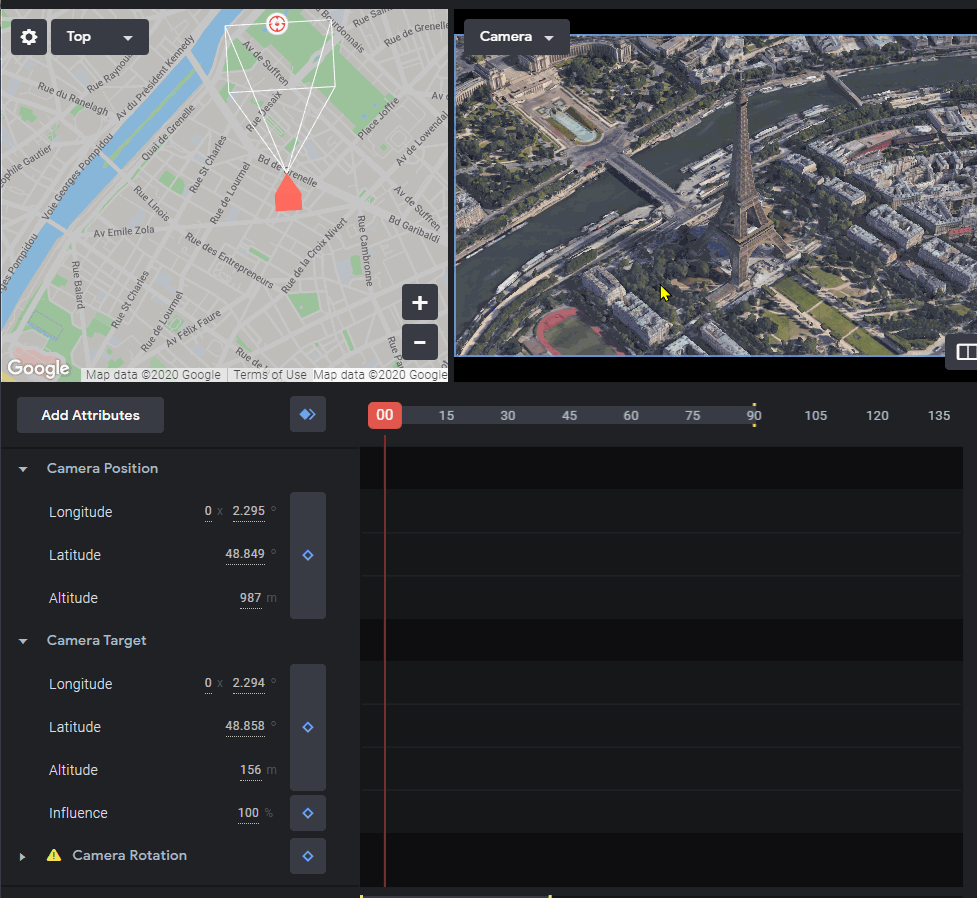
Task: Click frame 45 on the timeline ruler
Action: (x=569, y=416)
